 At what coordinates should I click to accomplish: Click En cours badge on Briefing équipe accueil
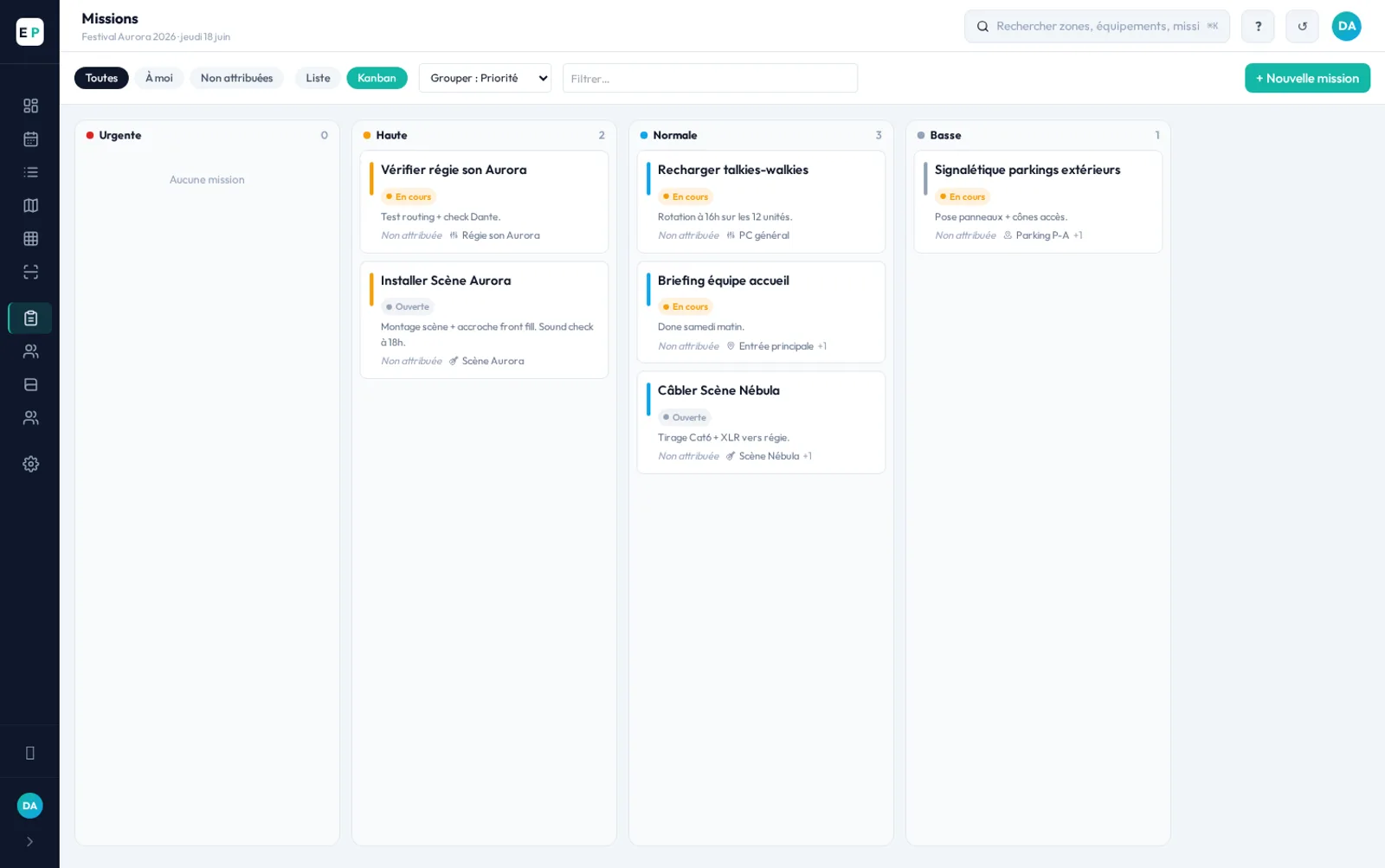(x=686, y=306)
